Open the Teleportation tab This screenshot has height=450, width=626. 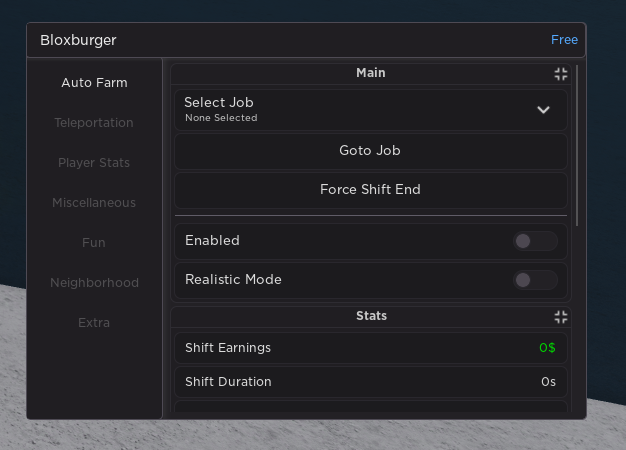(x=94, y=123)
